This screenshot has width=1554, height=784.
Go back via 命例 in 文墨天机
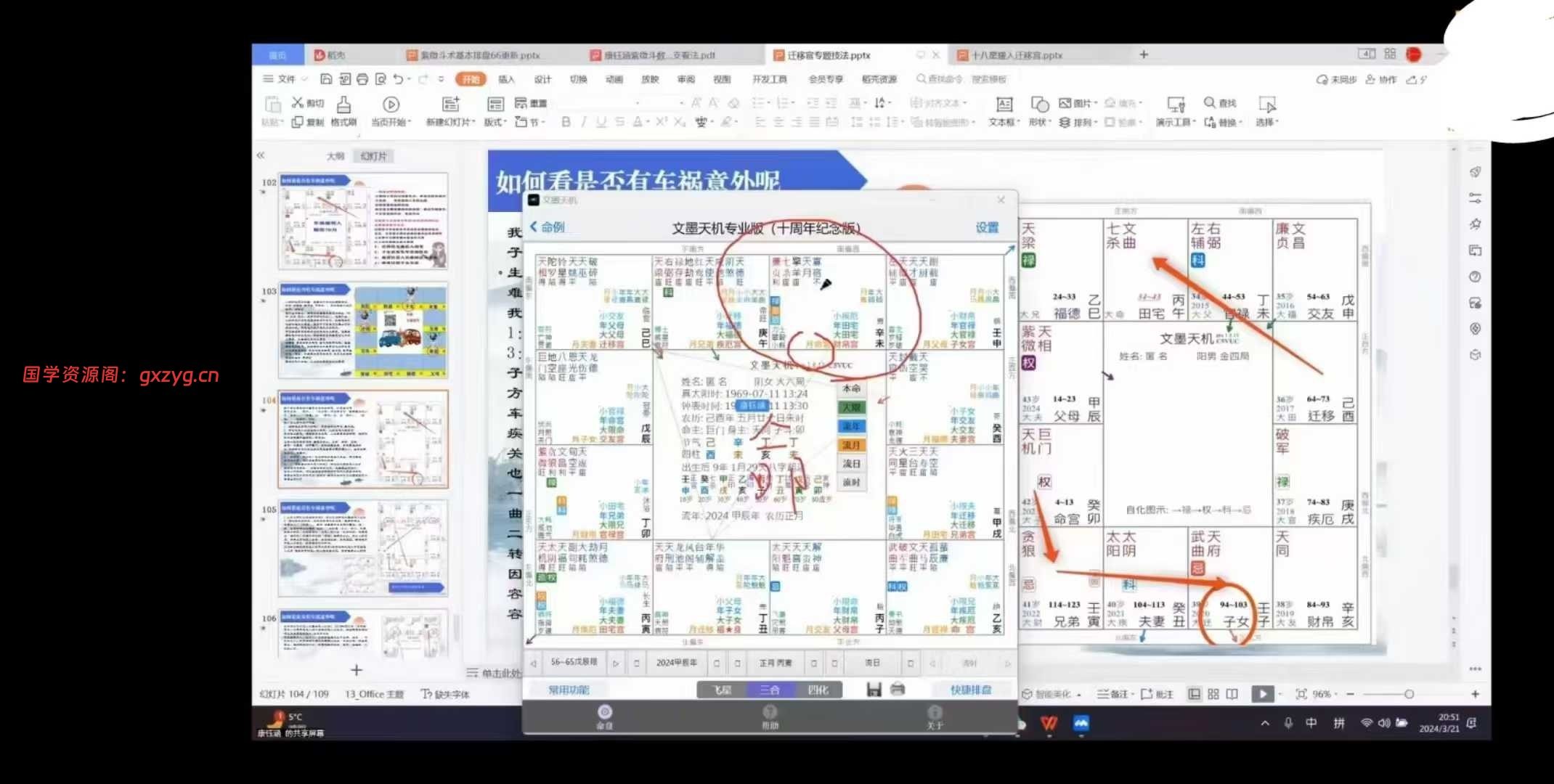pos(548,227)
